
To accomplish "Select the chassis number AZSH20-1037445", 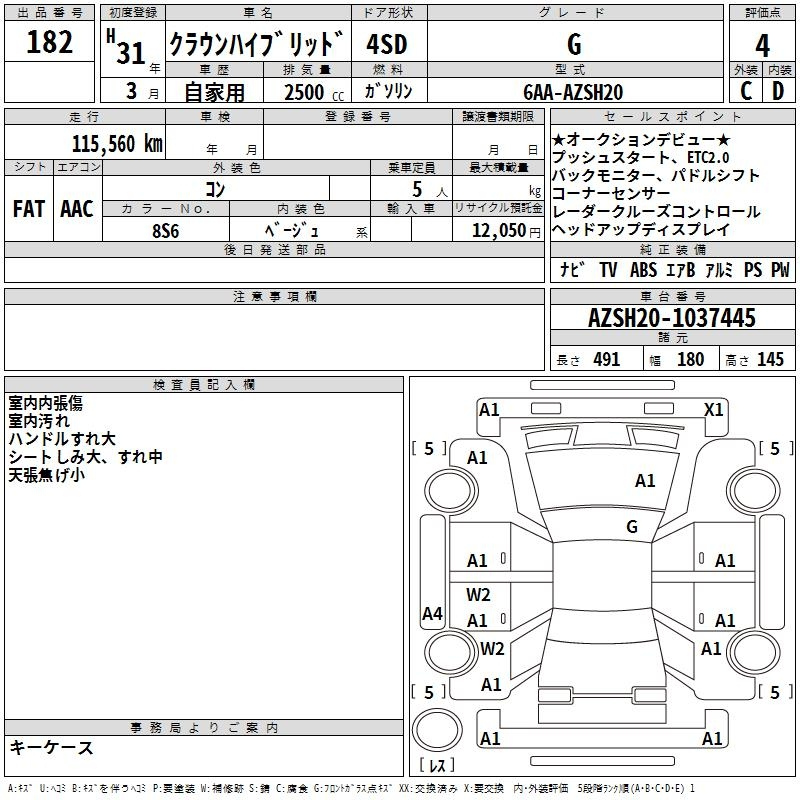I will 672,317.
